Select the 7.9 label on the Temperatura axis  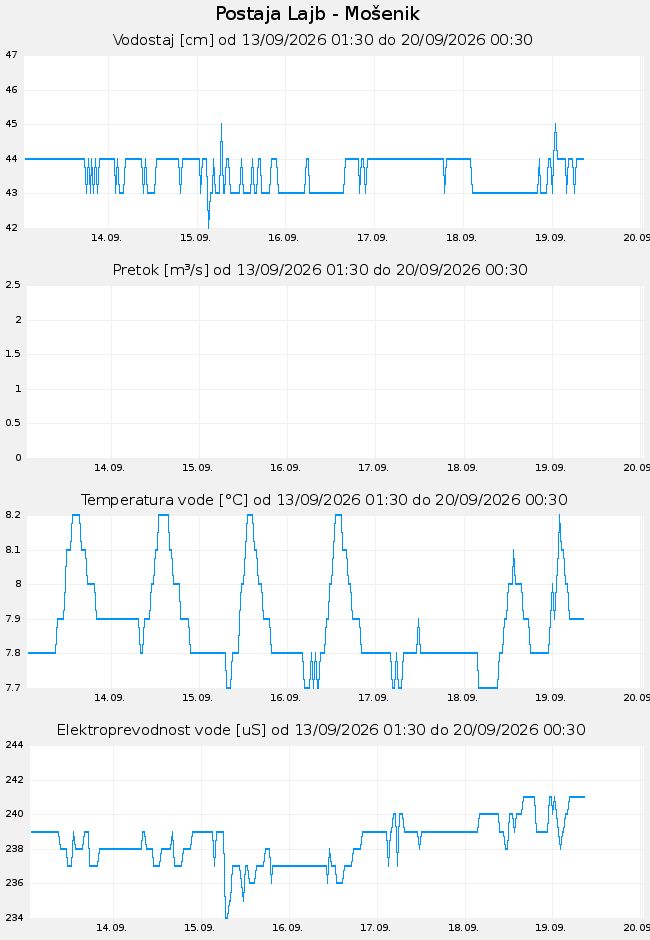coord(13,619)
